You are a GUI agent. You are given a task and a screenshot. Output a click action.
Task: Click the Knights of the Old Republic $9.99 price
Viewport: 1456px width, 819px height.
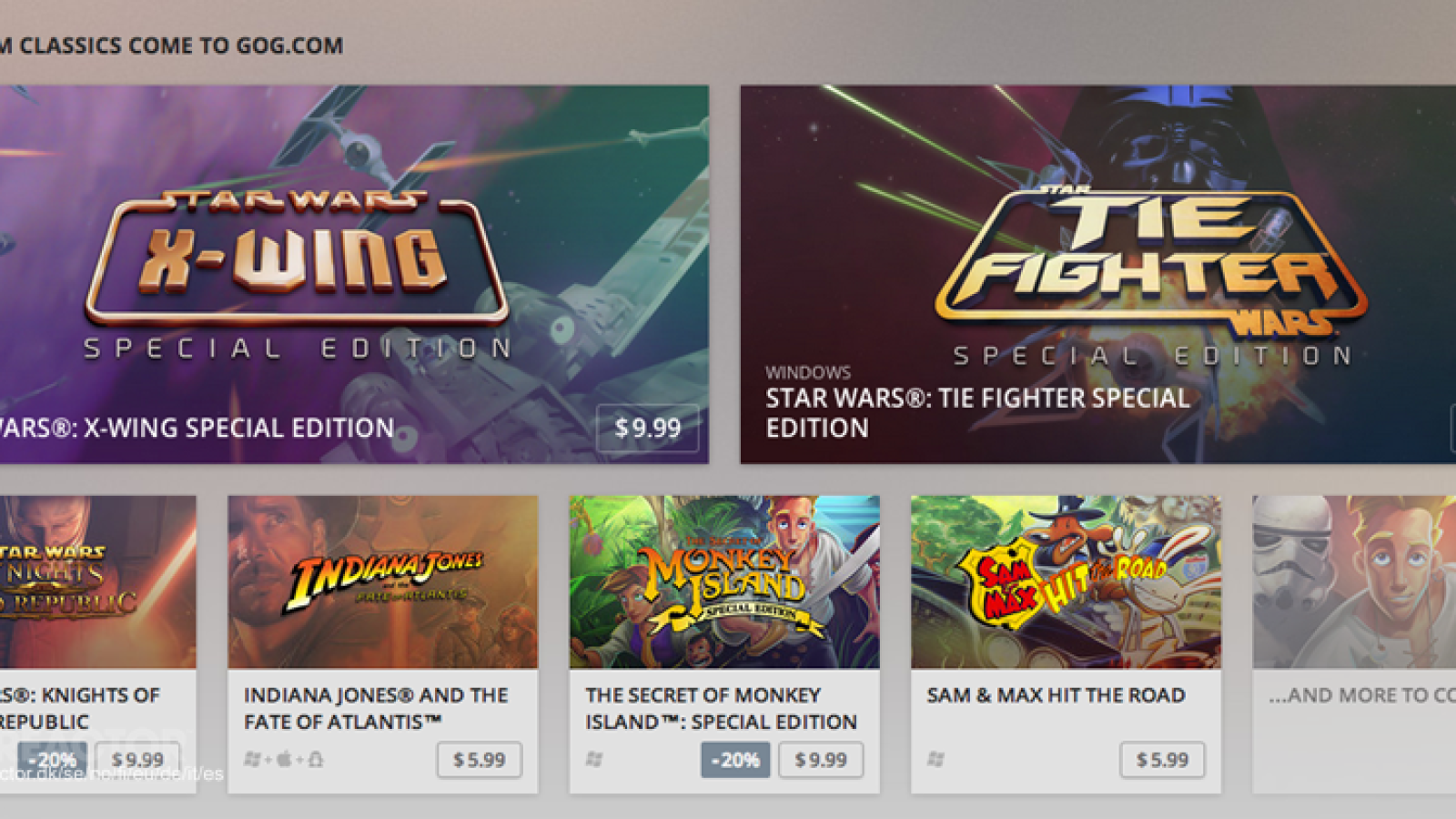pos(137,760)
